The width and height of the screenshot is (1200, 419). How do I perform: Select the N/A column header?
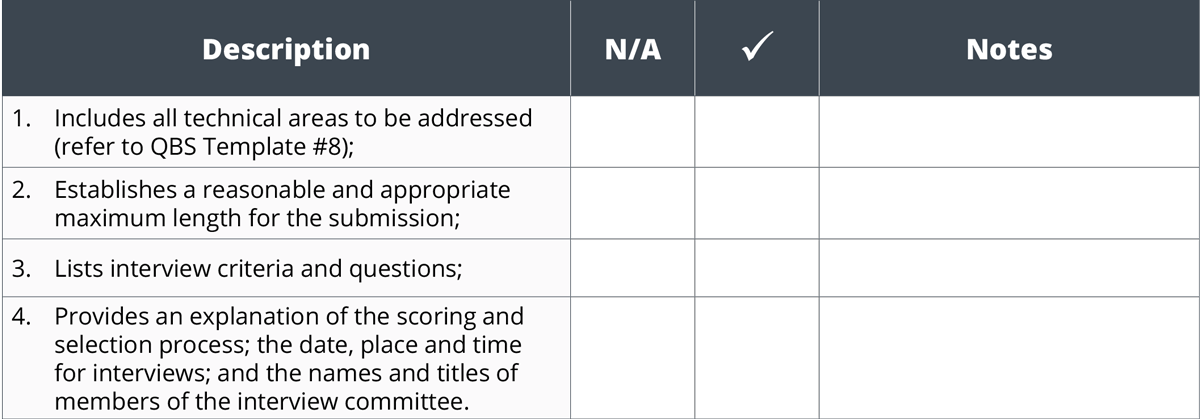(633, 49)
